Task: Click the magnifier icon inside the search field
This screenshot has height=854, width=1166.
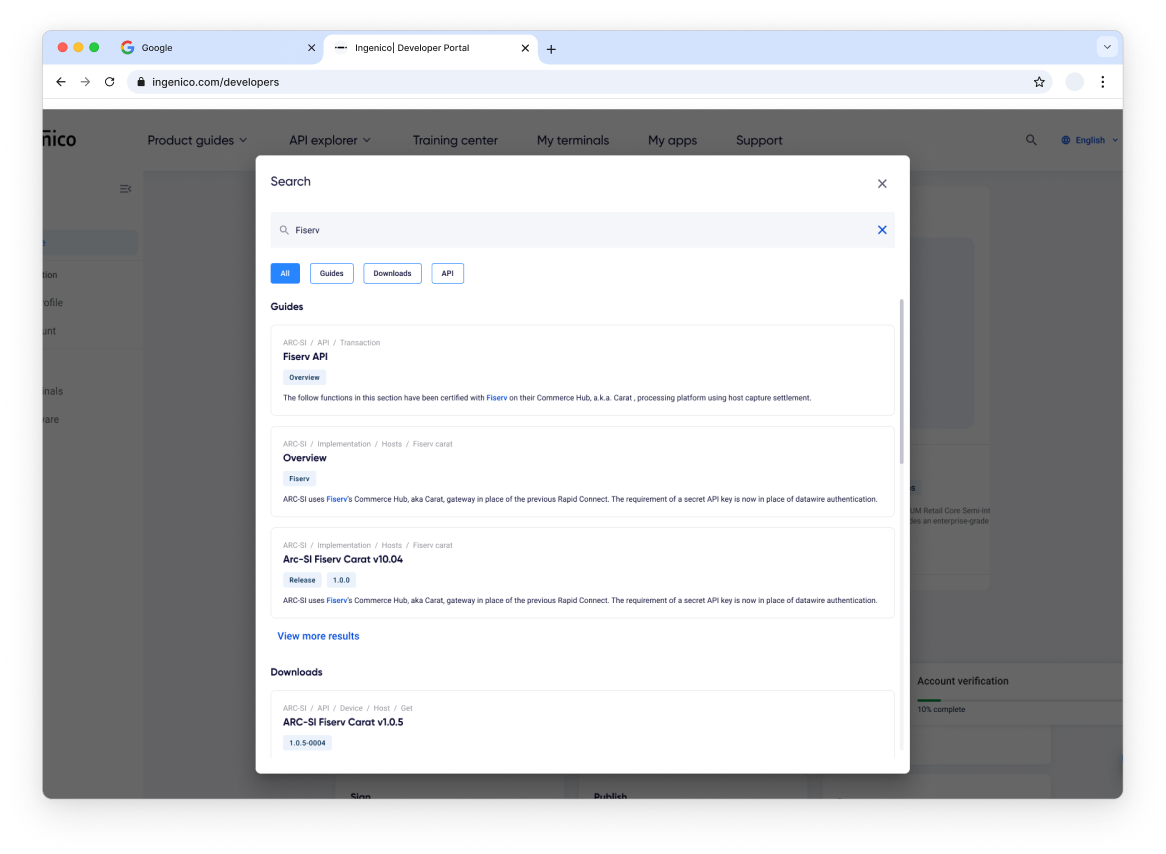Action: click(283, 229)
